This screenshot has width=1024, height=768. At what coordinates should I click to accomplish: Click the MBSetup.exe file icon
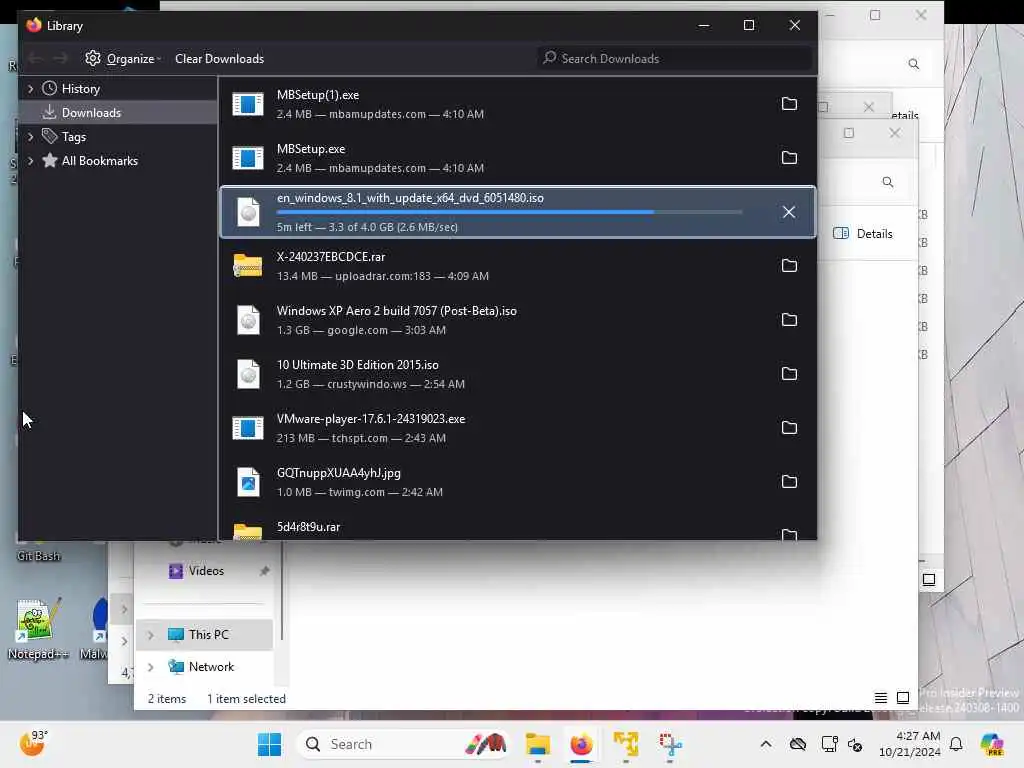click(x=248, y=158)
